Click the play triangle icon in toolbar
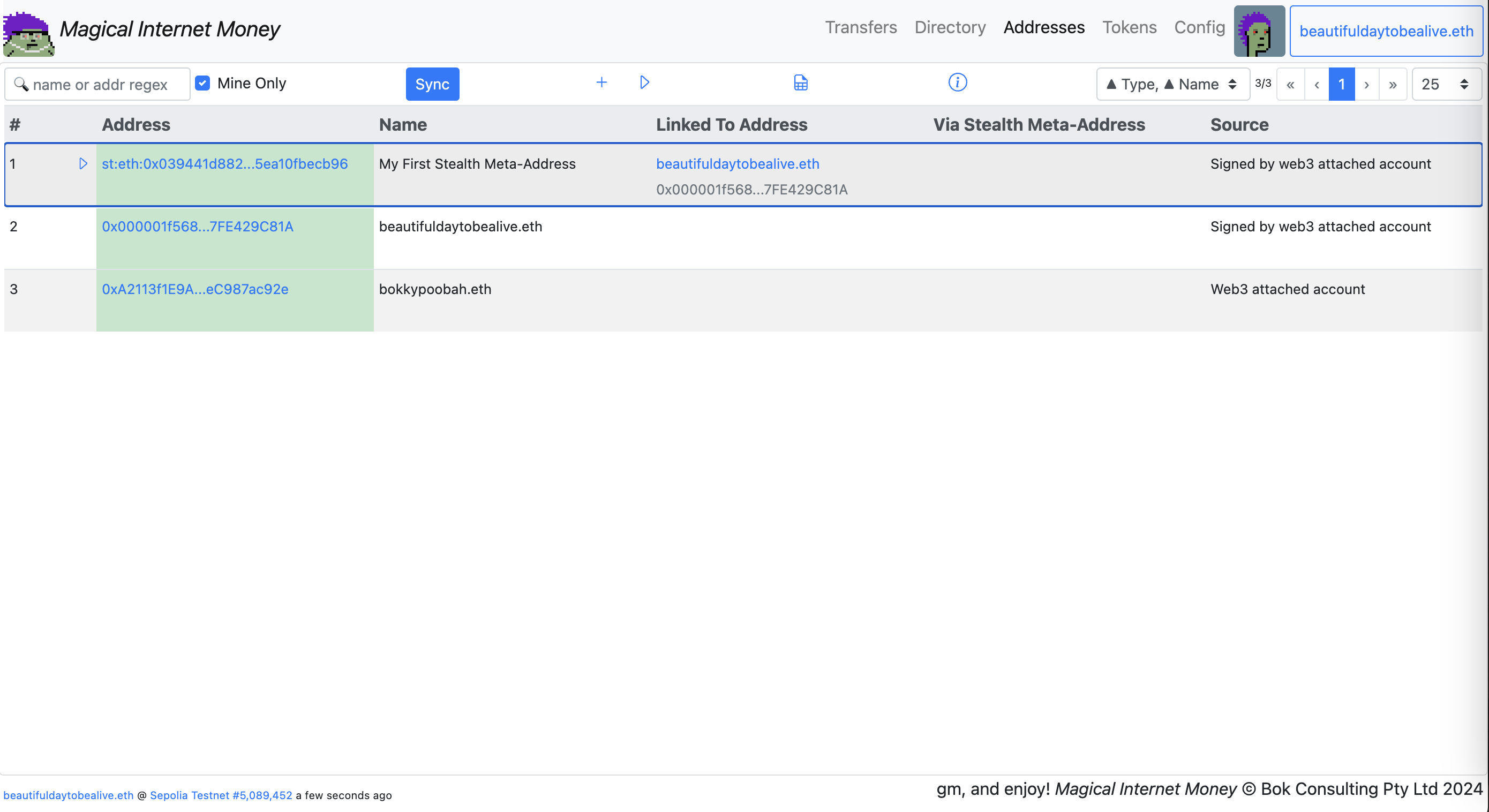1489x812 pixels. click(644, 82)
